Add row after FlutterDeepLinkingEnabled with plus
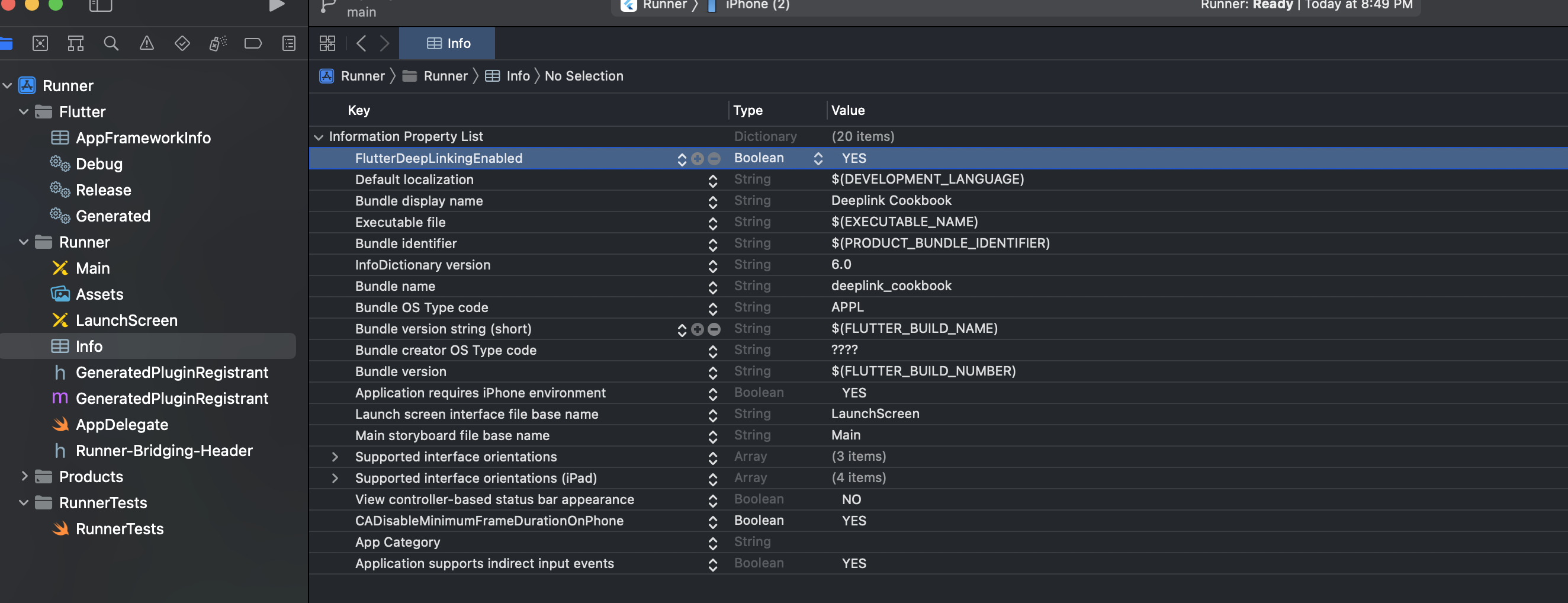Image resolution: width=1568 pixels, height=603 pixels. [698, 159]
